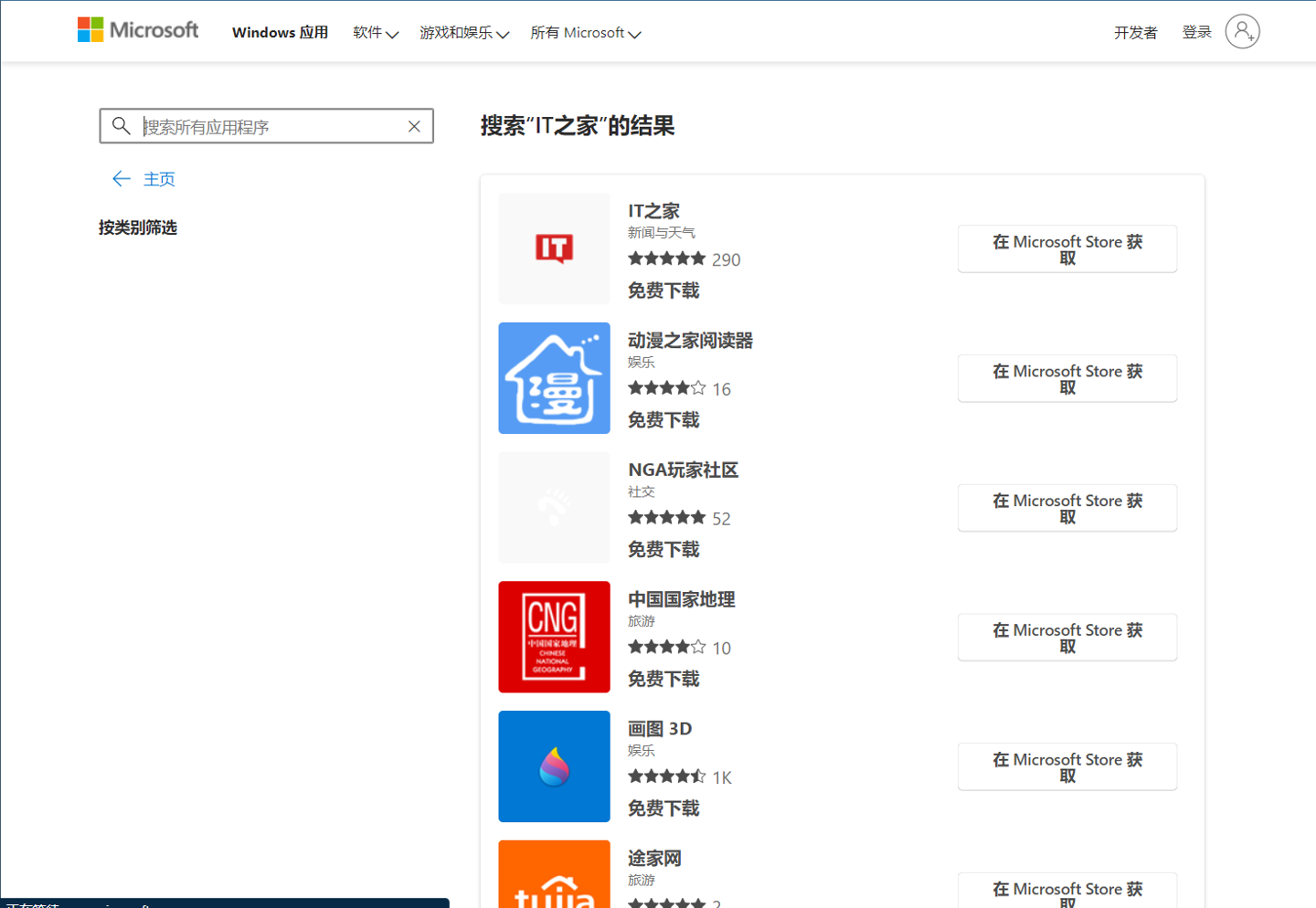Click the 按类别筛选 heading

(138, 227)
